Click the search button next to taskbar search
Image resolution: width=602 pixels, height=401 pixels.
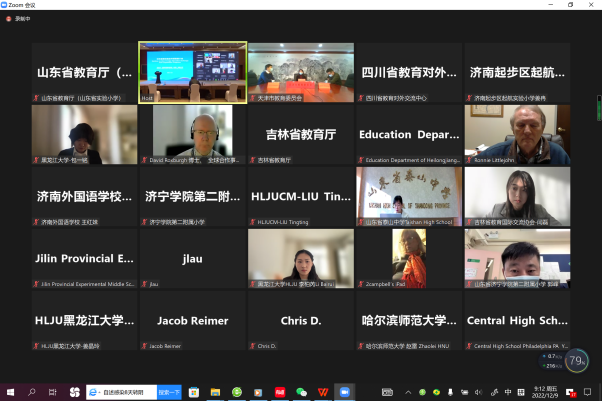(171, 391)
